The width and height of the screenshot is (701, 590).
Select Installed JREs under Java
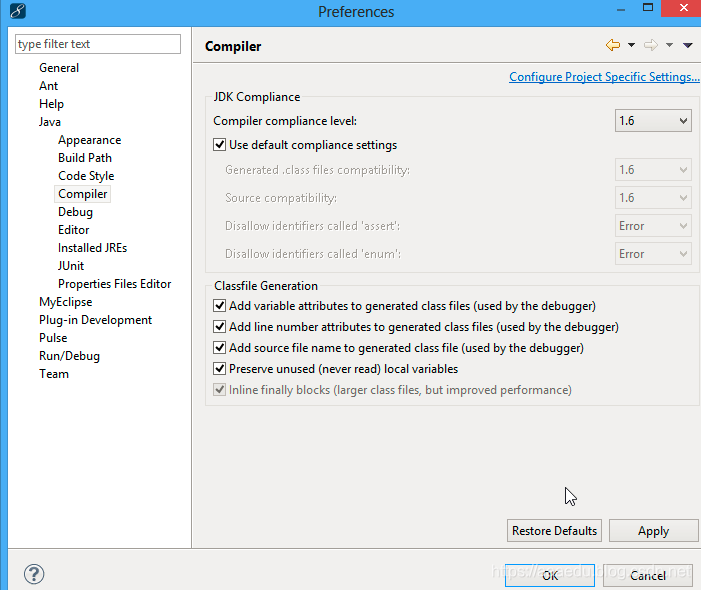92,248
